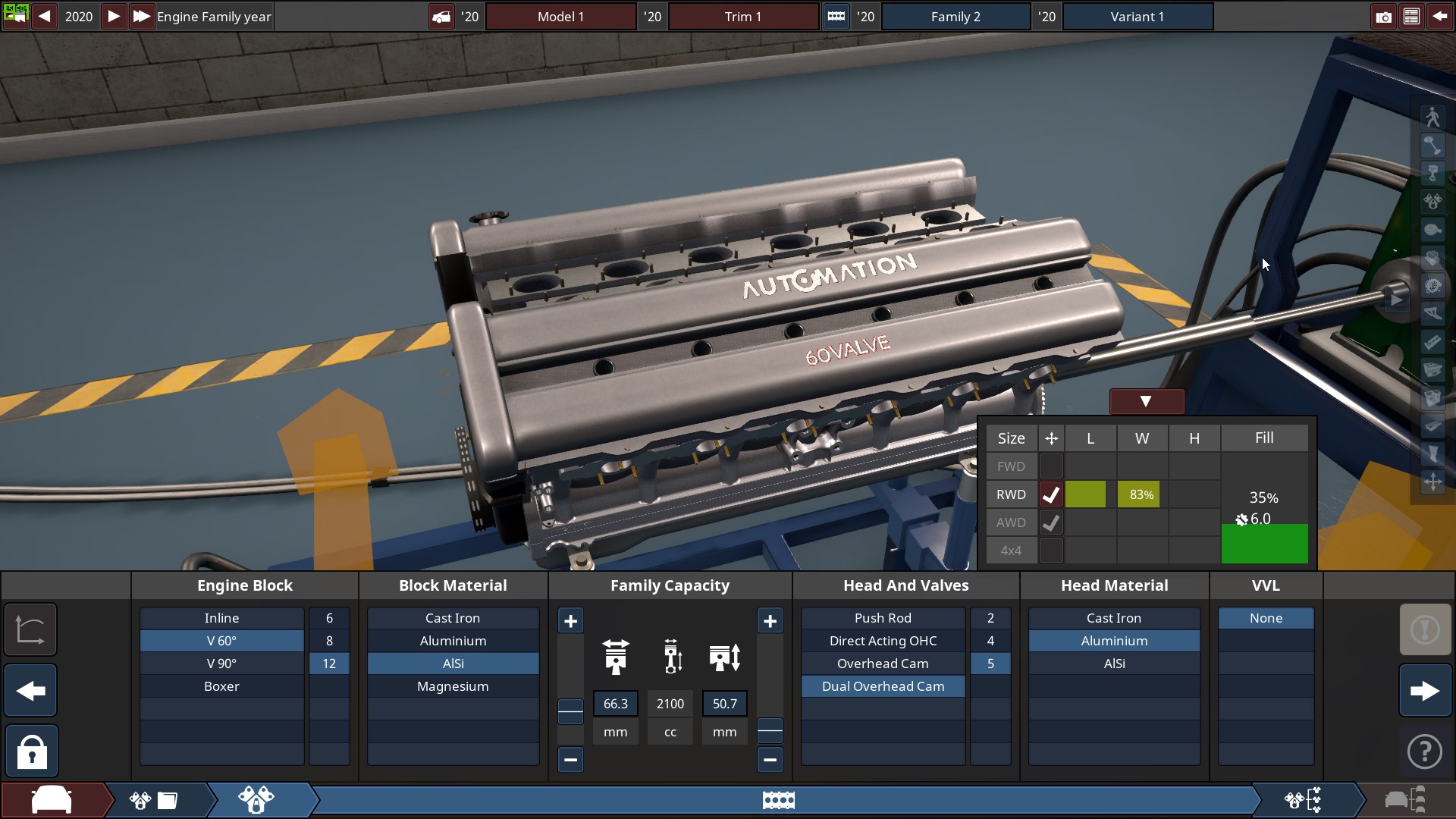1456x819 pixels.
Task: Click the padlock lock icon
Action: 31,751
